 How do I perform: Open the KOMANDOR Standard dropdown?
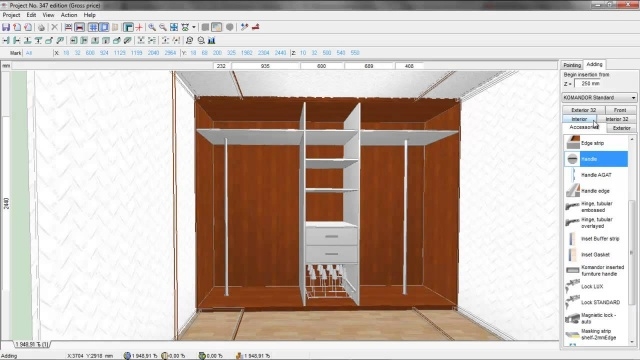599,98
